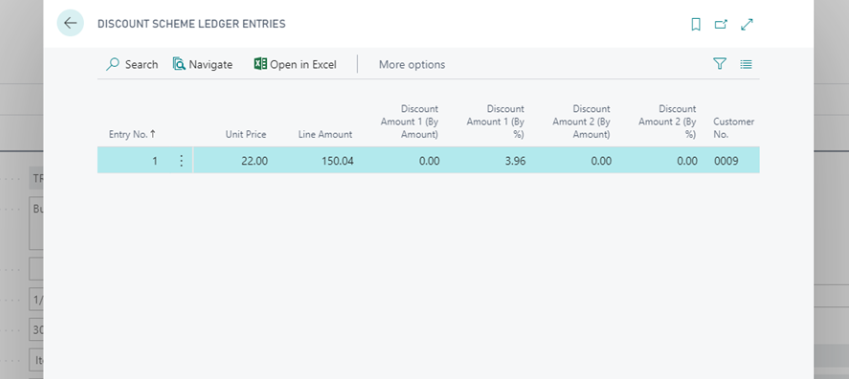Open the Line Amount column header menu

click(x=325, y=134)
